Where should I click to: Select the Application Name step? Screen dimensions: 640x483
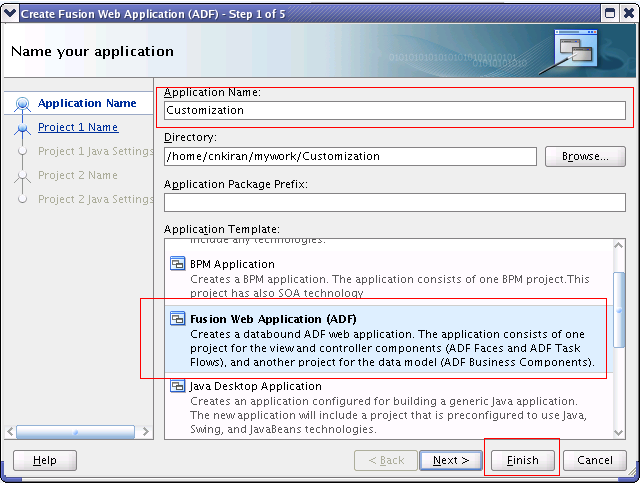point(87,103)
